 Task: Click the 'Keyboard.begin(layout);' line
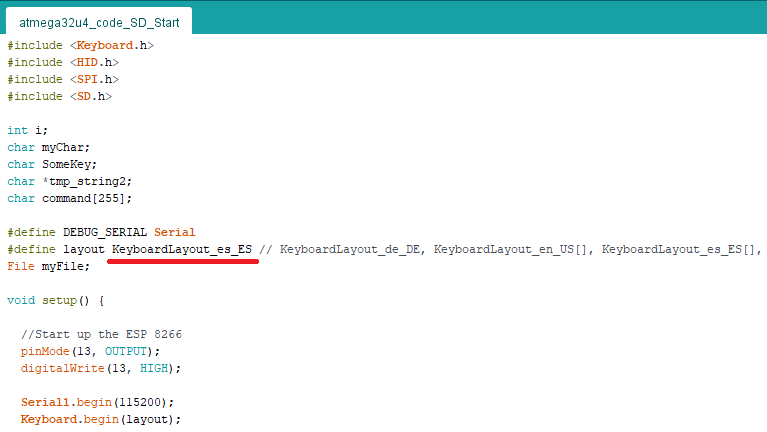click(x=101, y=419)
